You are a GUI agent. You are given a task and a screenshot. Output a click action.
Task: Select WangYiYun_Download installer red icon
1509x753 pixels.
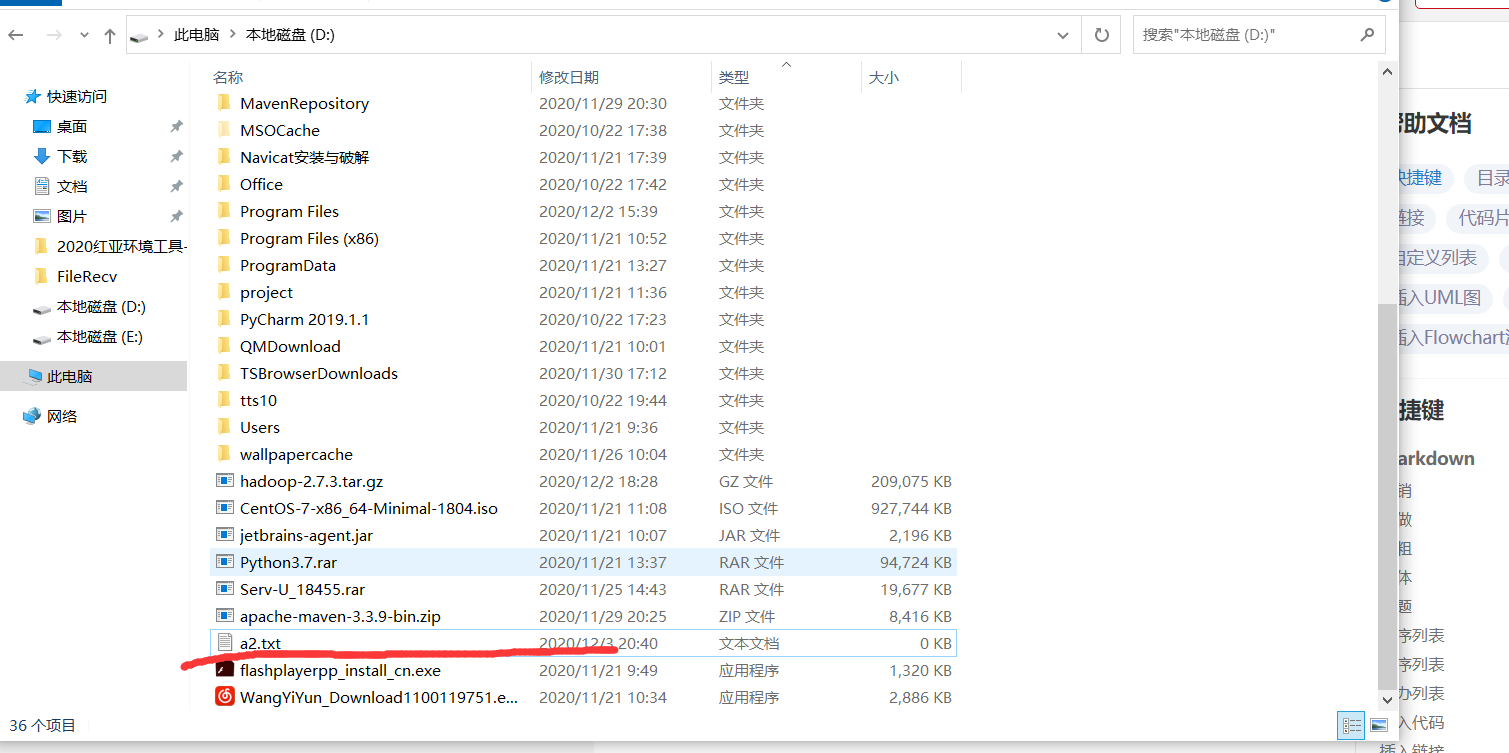[225, 697]
